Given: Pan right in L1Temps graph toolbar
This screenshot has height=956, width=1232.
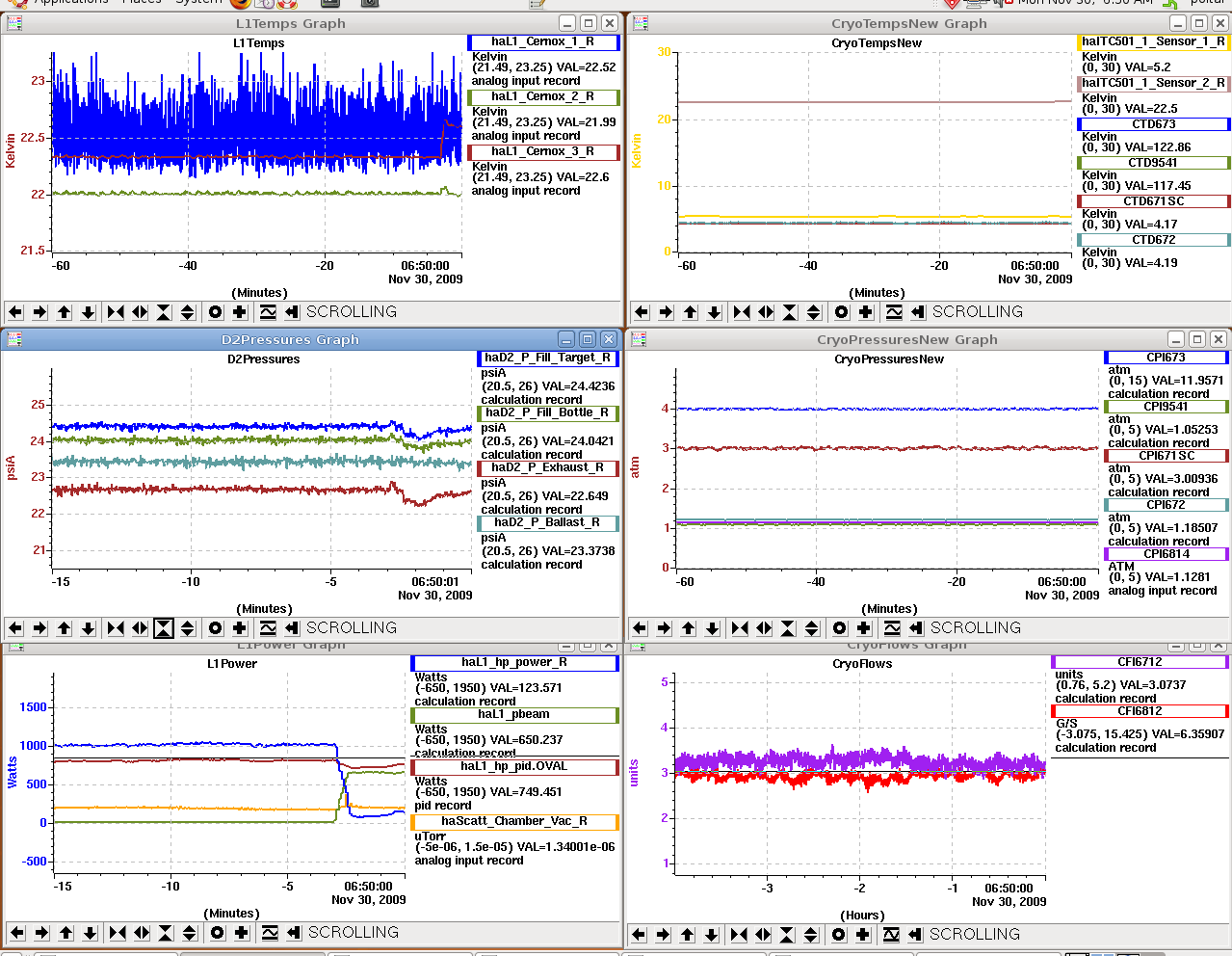Looking at the screenshot, I should [39, 312].
